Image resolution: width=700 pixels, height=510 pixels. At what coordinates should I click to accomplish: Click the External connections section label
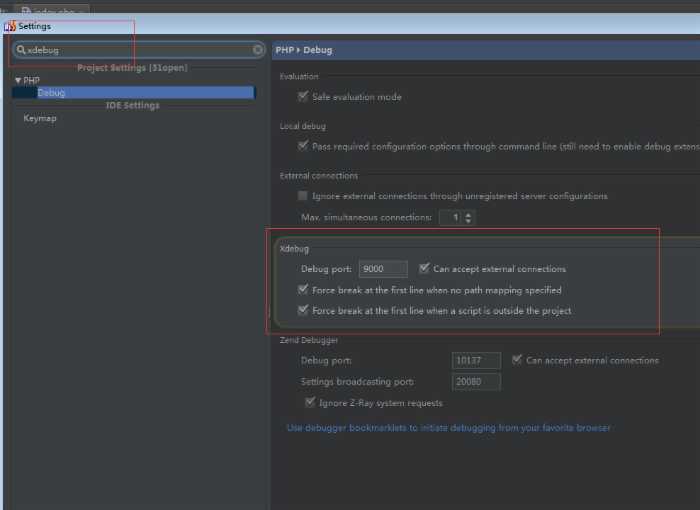318,176
